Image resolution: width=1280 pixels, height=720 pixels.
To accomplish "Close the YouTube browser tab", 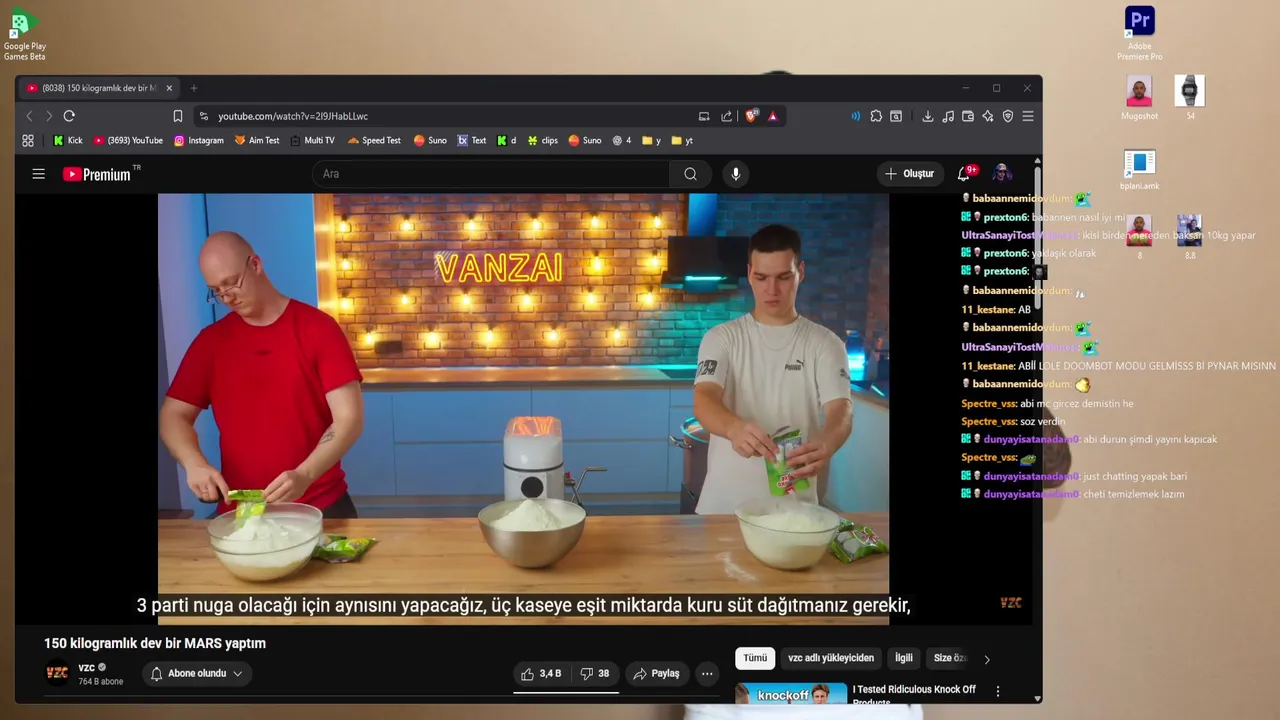I will point(169,88).
